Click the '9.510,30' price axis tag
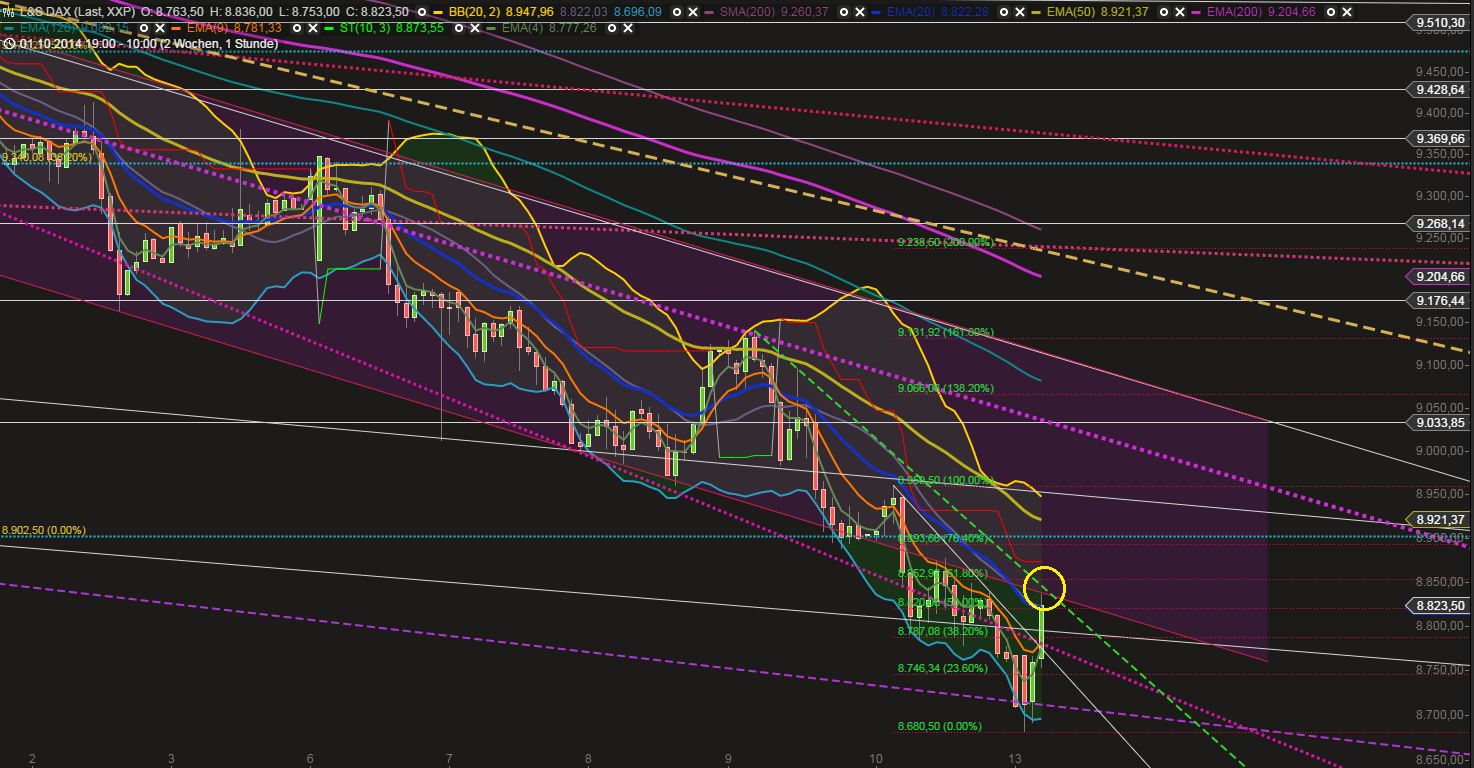1474x768 pixels. [x=1440, y=22]
